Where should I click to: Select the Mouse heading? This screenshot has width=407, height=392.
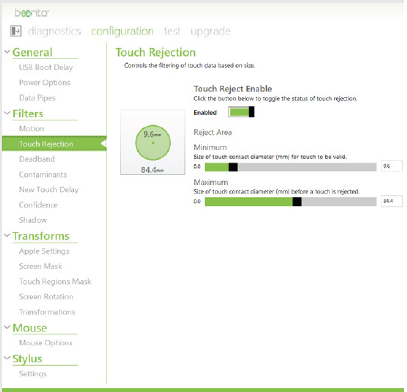[30, 328]
